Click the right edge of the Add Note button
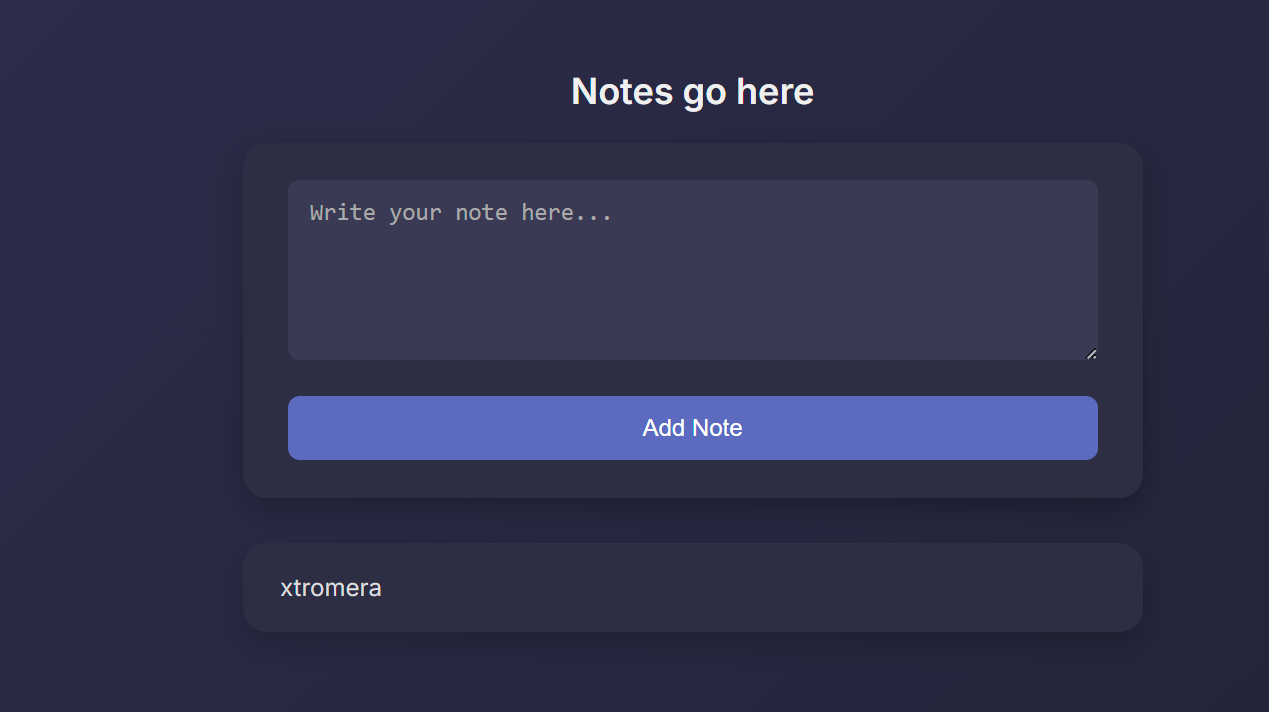Image resolution: width=1269 pixels, height=712 pixels. coord(1086,428)
